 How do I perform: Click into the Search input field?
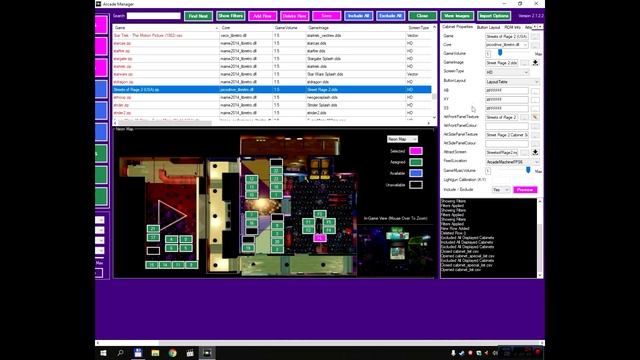pyautogui.click(x=153, y=16)
